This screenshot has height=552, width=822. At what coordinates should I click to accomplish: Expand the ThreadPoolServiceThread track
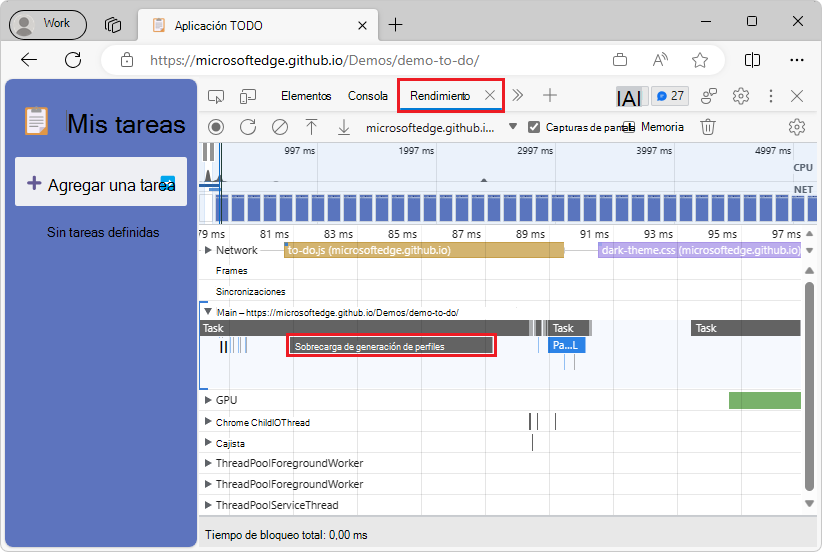208,505
